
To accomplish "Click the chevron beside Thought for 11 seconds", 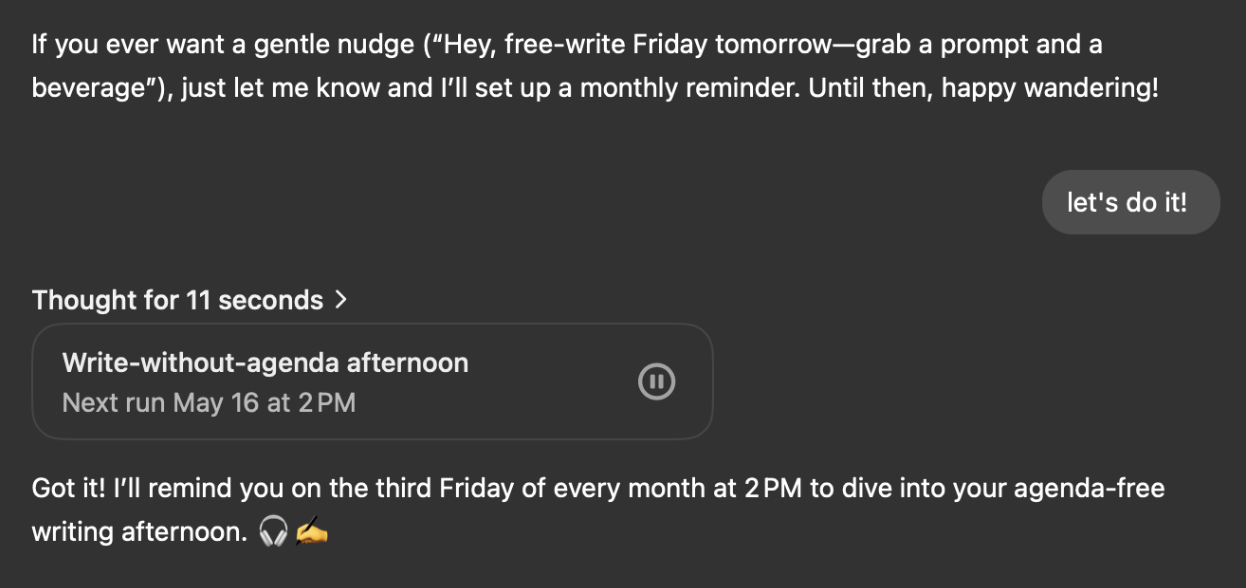I will 341,299.
